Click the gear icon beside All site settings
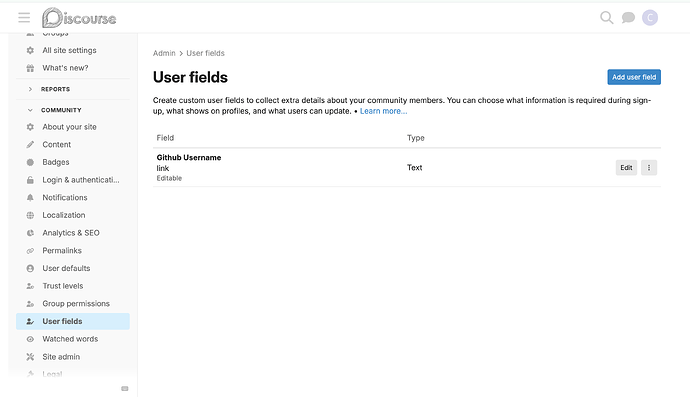The image size is (690, 397). click(x=30, y=50)
